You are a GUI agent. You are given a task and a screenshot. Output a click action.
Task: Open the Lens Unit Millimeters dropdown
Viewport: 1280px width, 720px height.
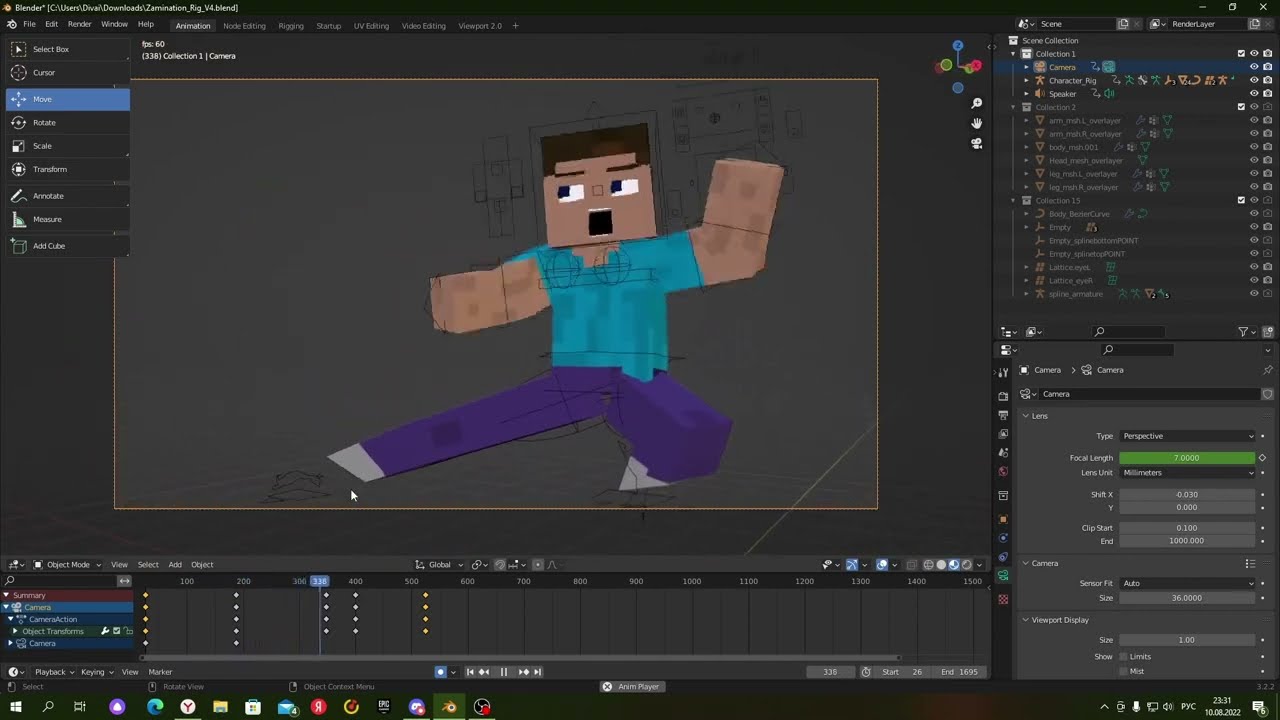click(x=1187, y=473)
